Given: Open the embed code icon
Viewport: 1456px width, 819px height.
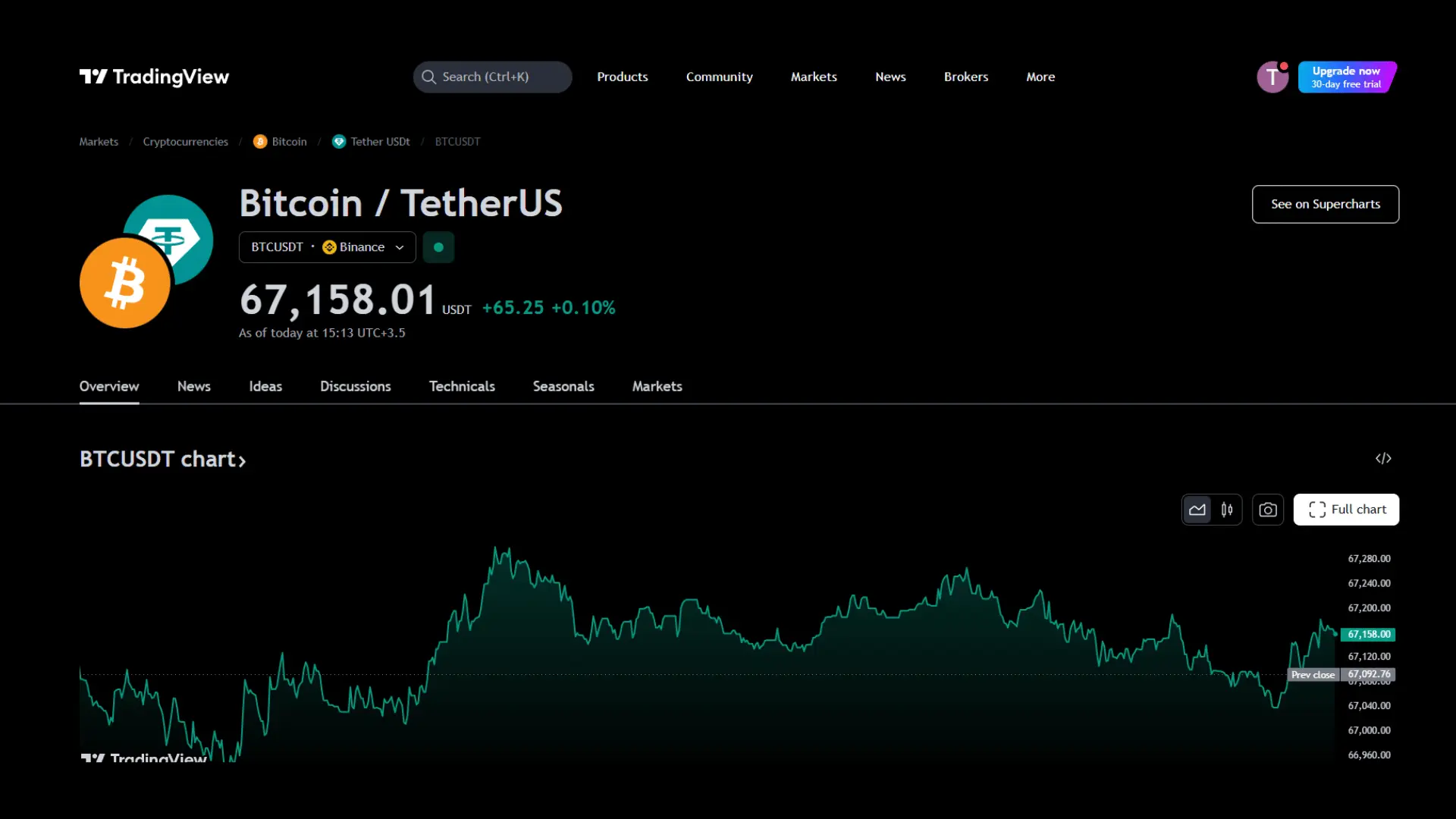Looking at the screenshot, I should coord(1383,458).
